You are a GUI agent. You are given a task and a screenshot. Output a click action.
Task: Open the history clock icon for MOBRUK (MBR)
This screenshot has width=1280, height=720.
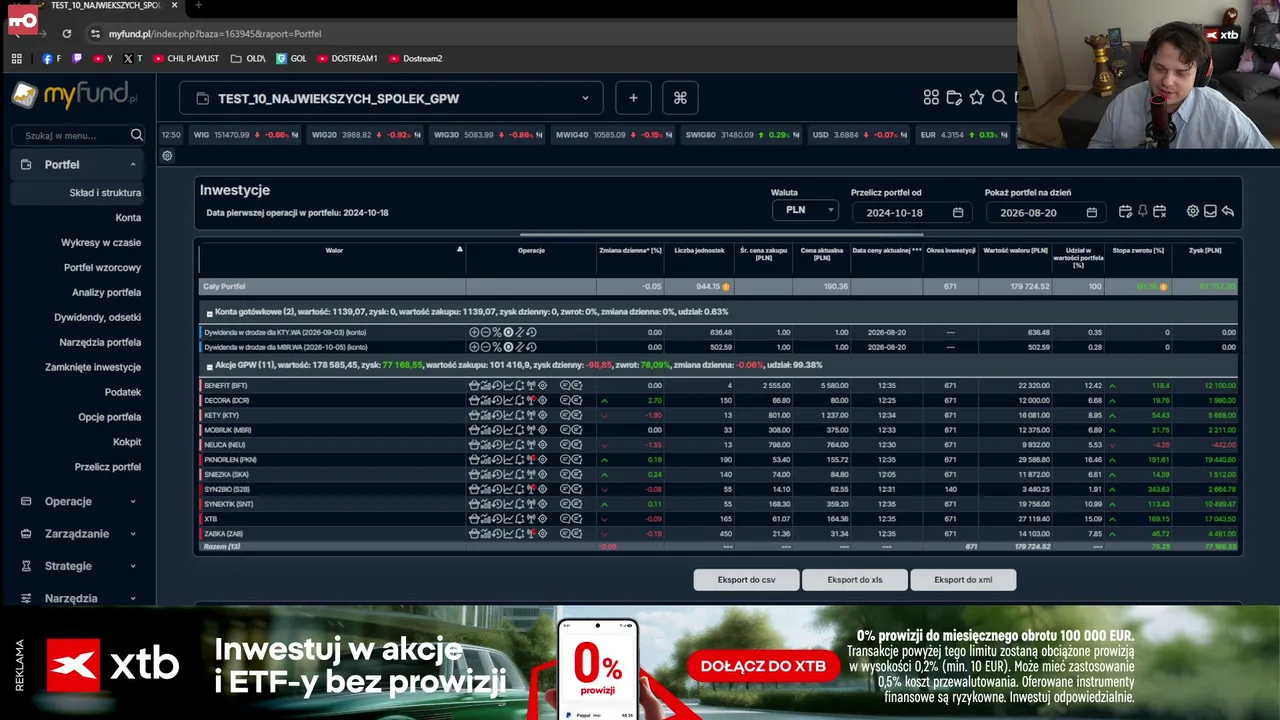(497, 430)
